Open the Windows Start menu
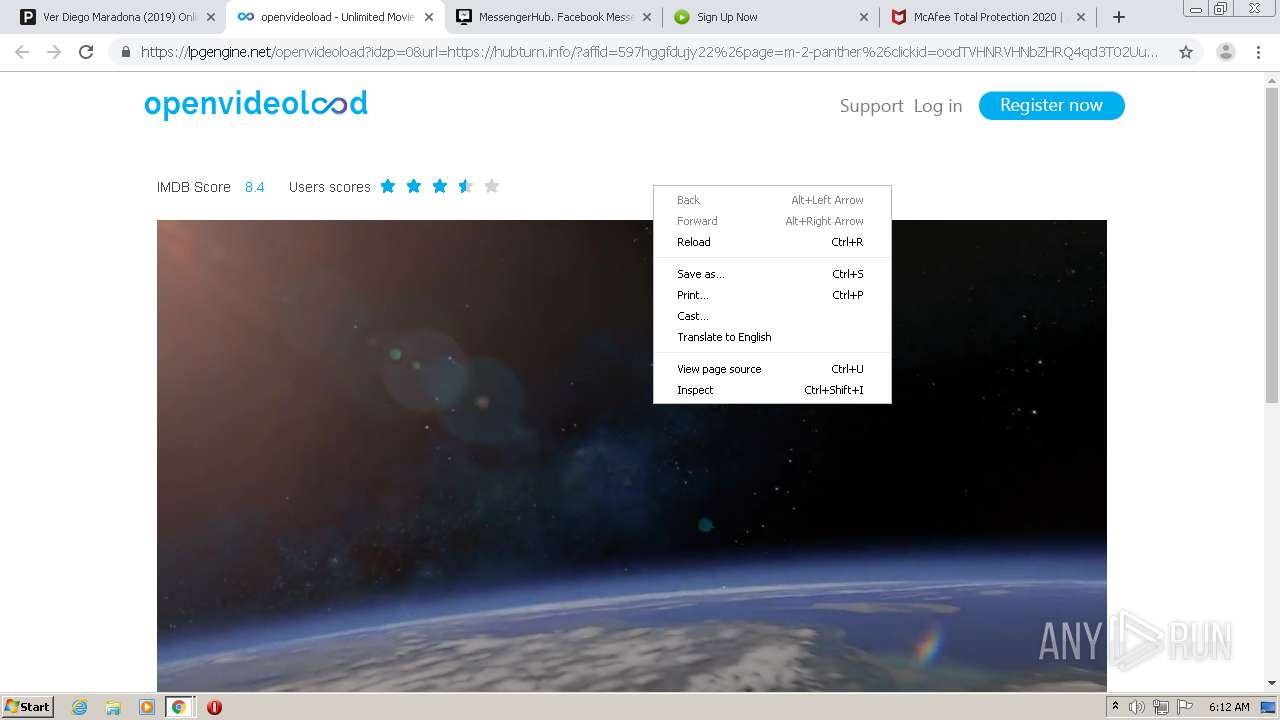This screenshot has height=720, width=1280. [x=28, y=706]
